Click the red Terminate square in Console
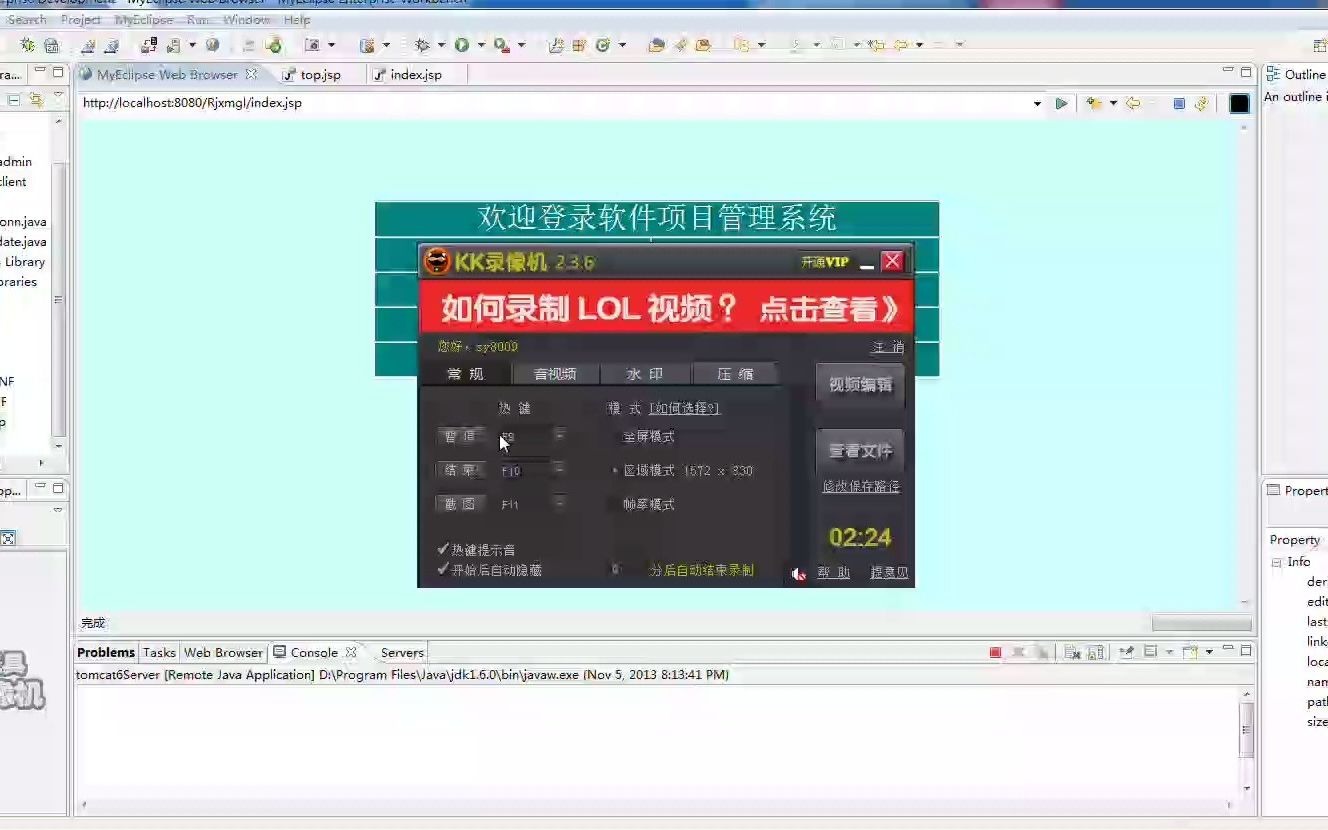This screenshot has width=1328, height=830. [995, 652]
